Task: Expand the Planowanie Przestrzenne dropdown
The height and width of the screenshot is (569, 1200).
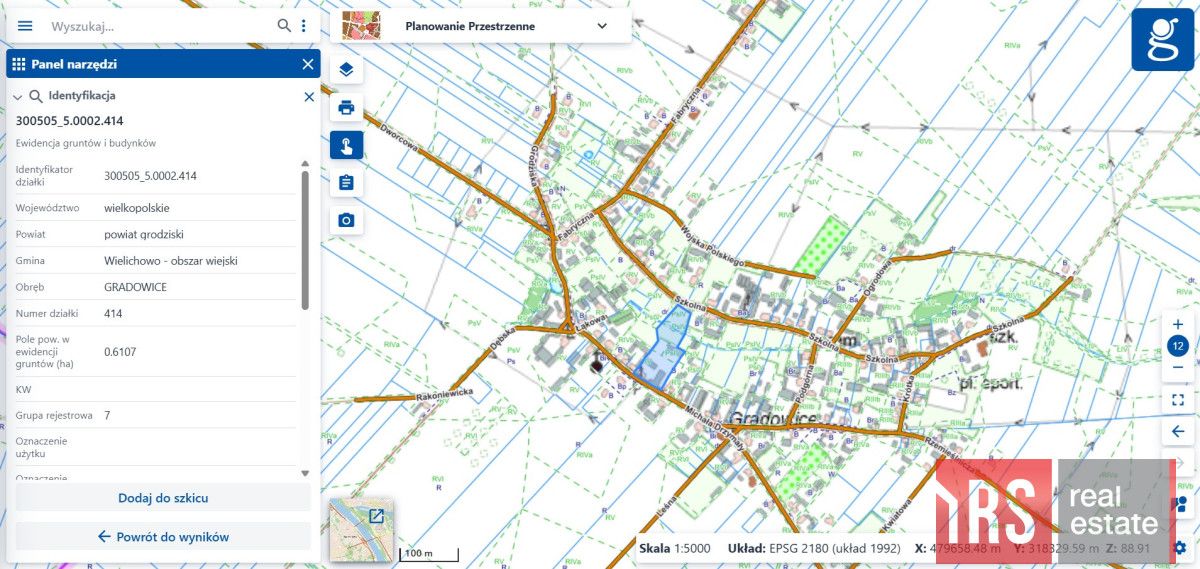Action: click(602, 26)
